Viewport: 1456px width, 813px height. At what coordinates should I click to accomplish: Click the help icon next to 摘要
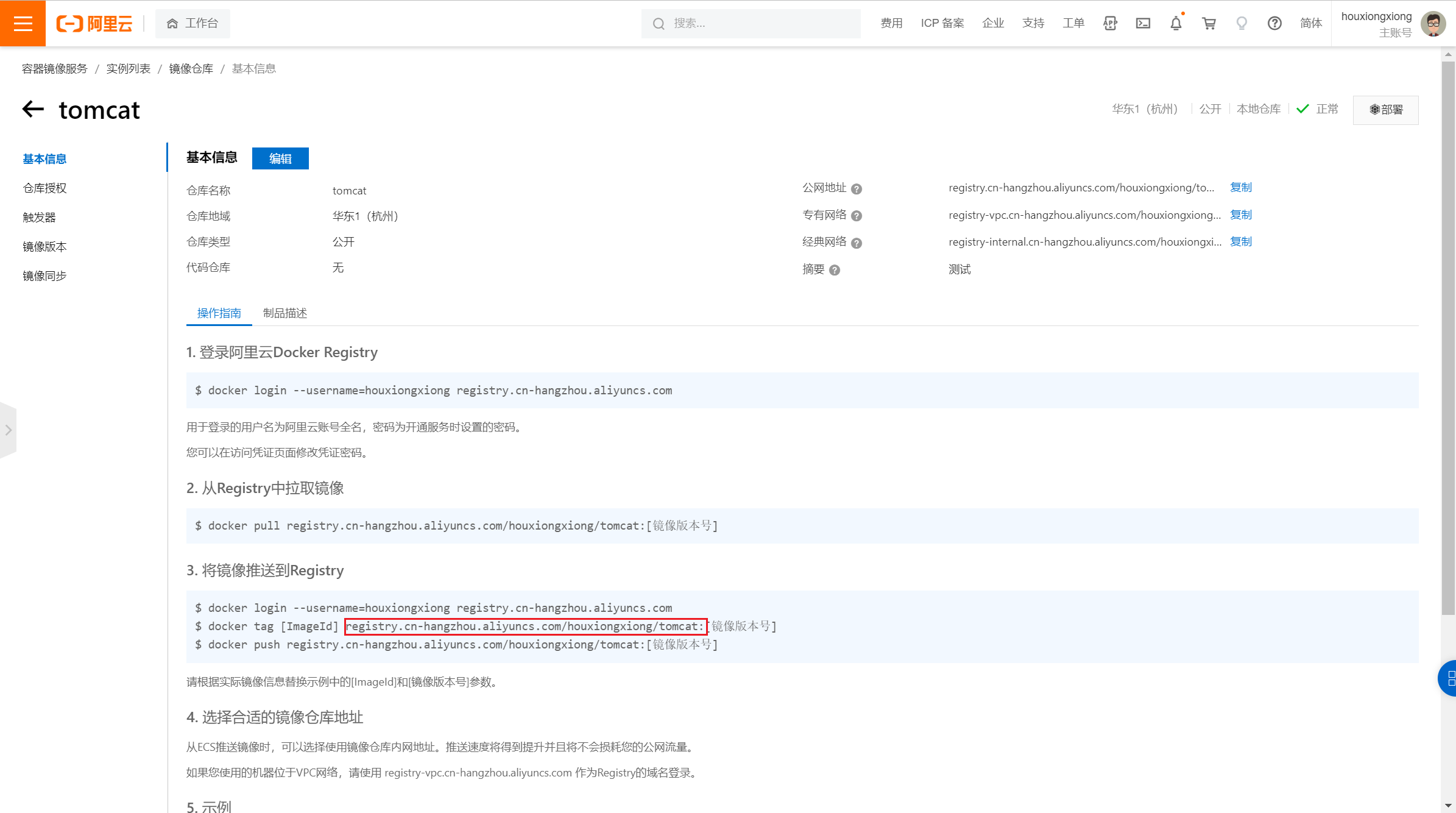point(835,270)
